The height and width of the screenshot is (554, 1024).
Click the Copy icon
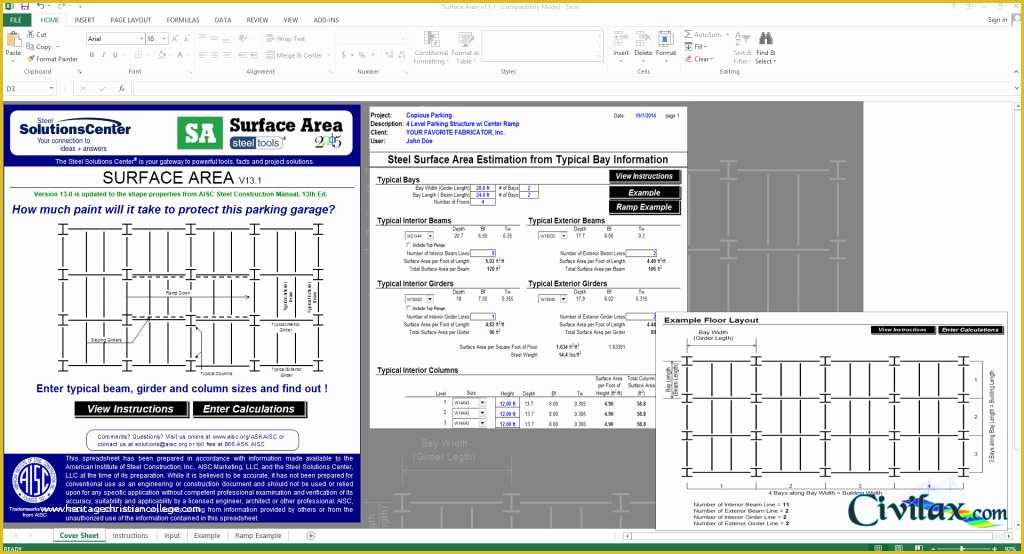pyautogui.click(x=30, y=46)
